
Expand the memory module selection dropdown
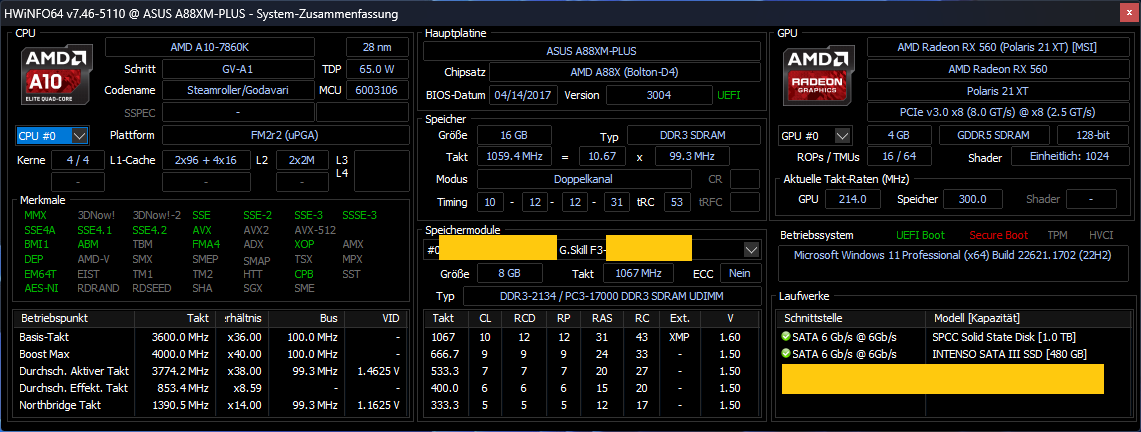click(x=752, y=250)
